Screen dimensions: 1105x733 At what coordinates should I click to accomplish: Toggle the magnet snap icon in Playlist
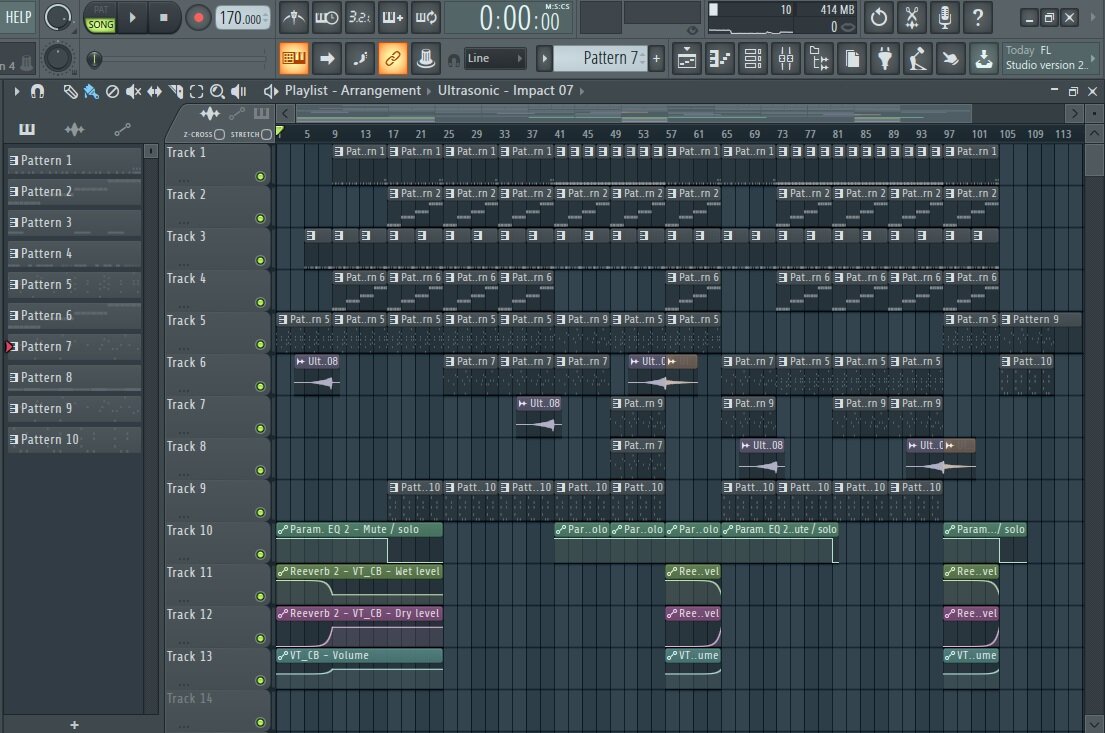(x=37, y=91)
